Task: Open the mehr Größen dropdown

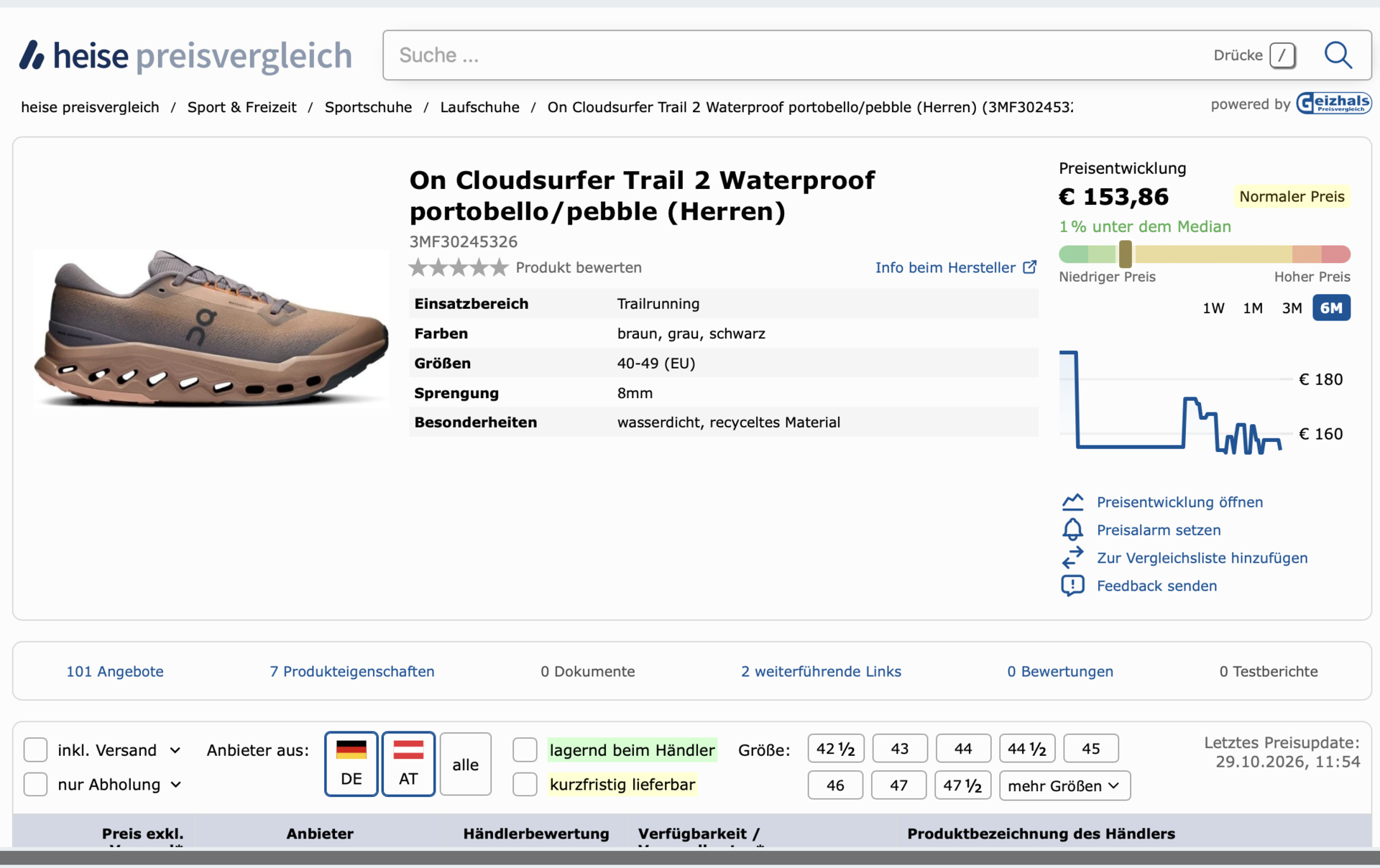Action: pyautogui.click(x=1064, y=785)
